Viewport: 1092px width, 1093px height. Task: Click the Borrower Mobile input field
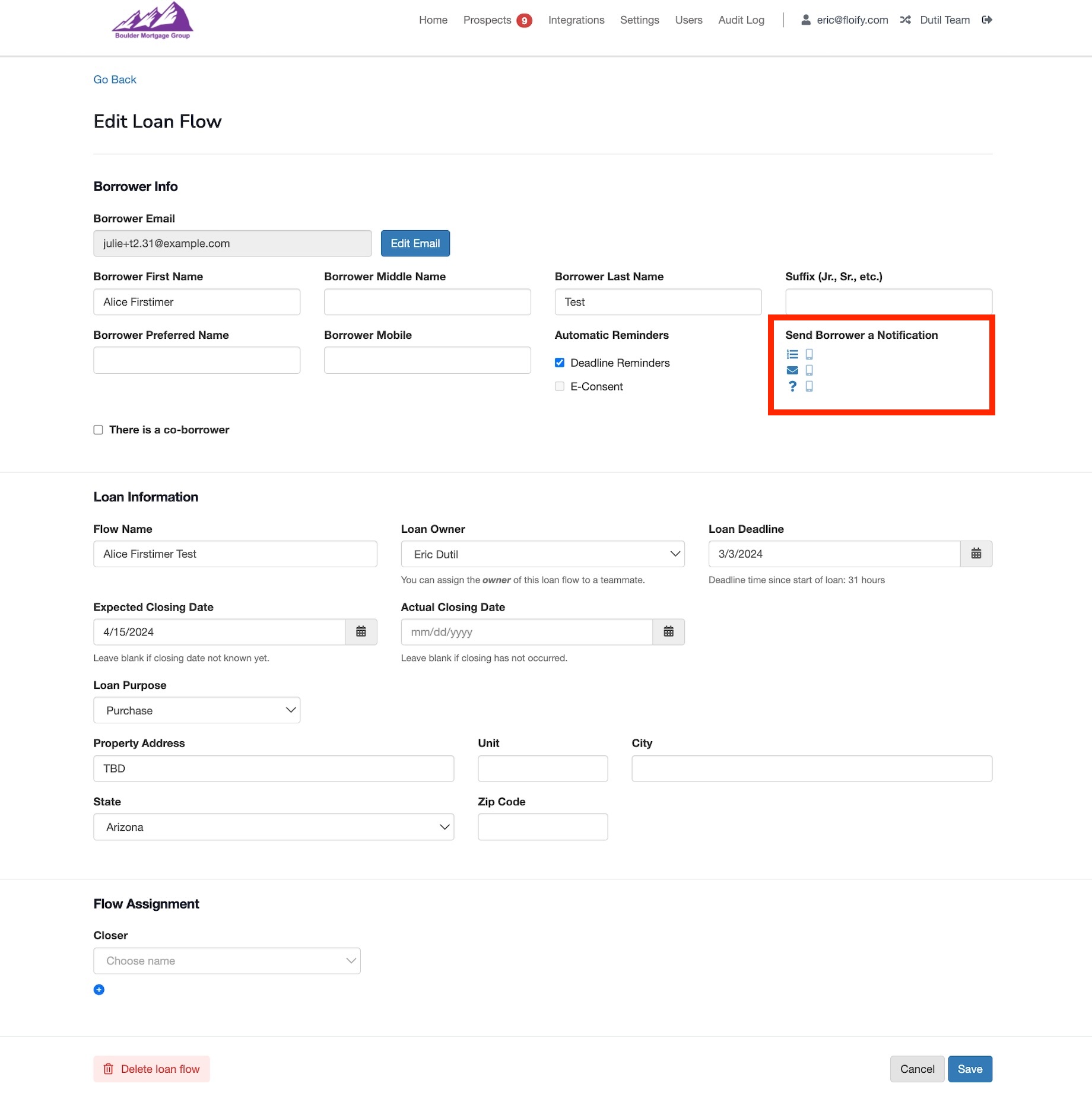click(427, 360)
